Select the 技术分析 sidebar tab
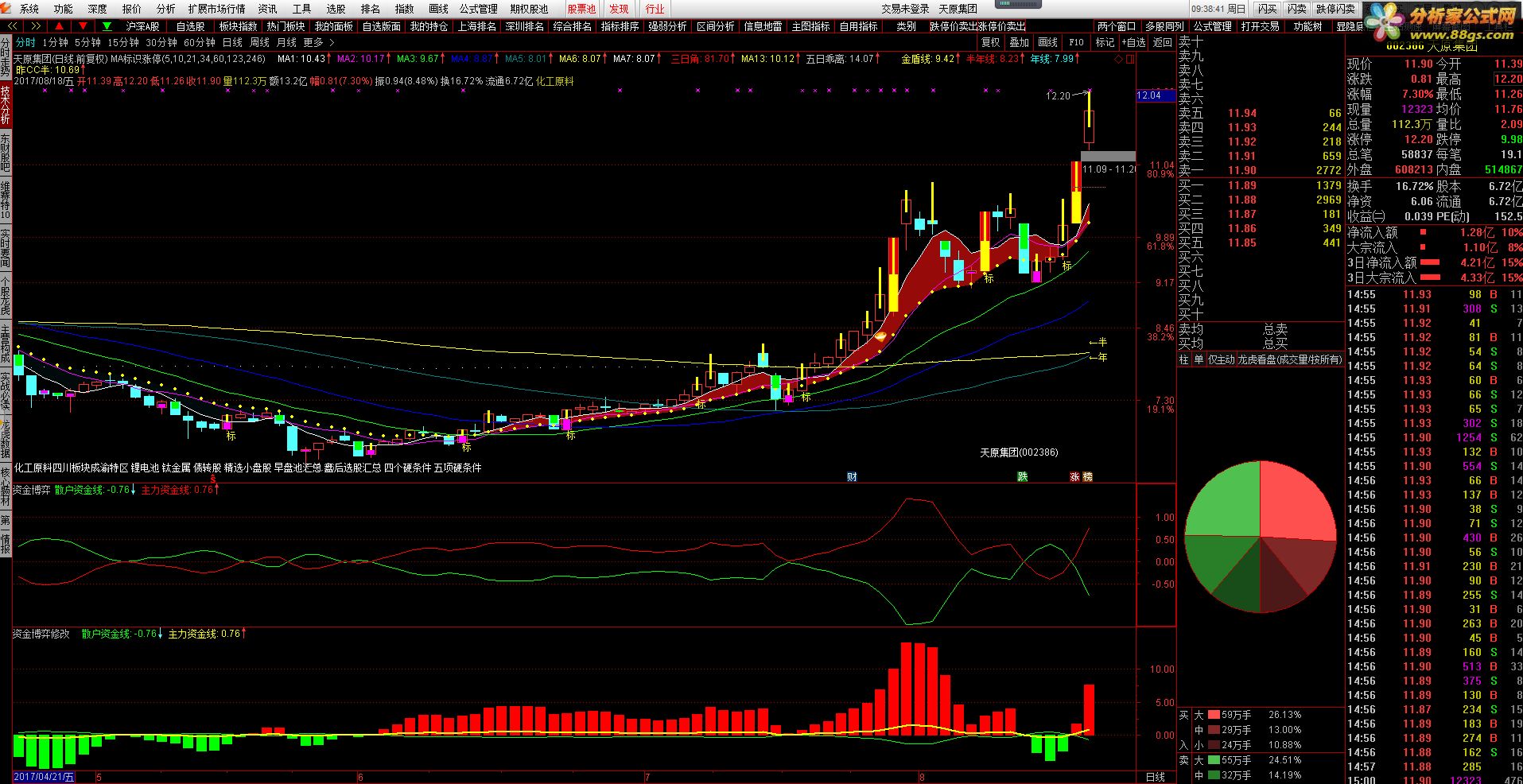The height and width of the screenshot is (784, 1523). point(6,105)
